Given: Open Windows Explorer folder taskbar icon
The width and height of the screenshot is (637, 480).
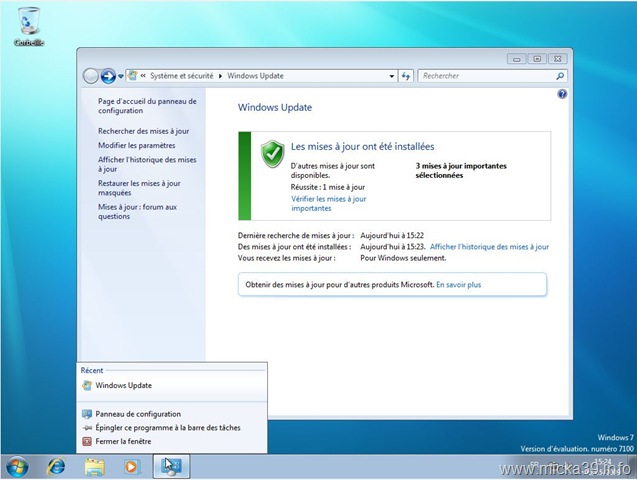Looking at the screenshot, I should (94, 467).
